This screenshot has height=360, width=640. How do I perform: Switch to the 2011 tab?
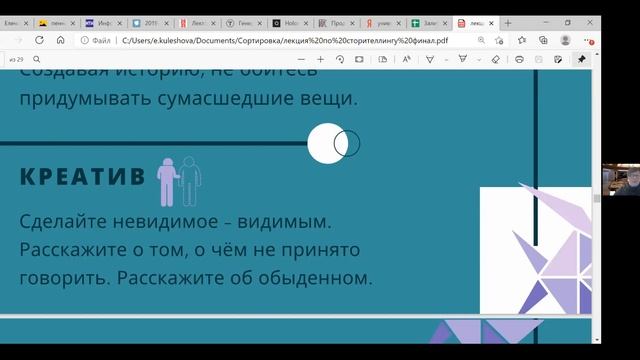150,23
